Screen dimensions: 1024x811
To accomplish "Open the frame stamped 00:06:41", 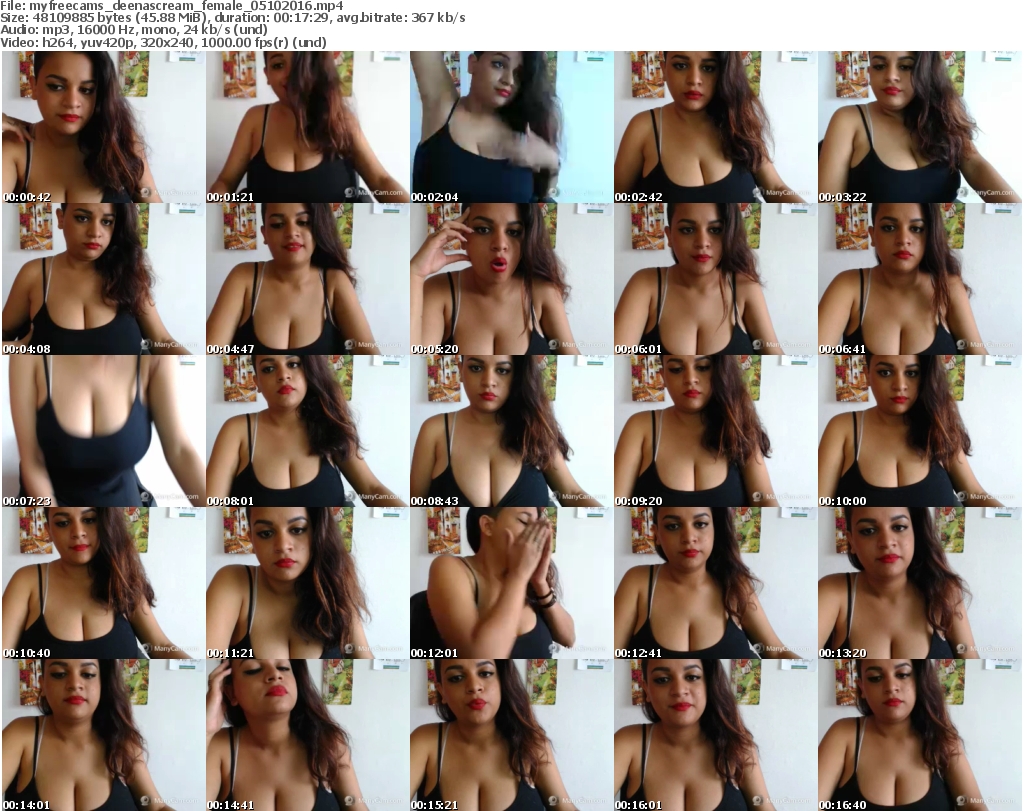I will (920, 279).
